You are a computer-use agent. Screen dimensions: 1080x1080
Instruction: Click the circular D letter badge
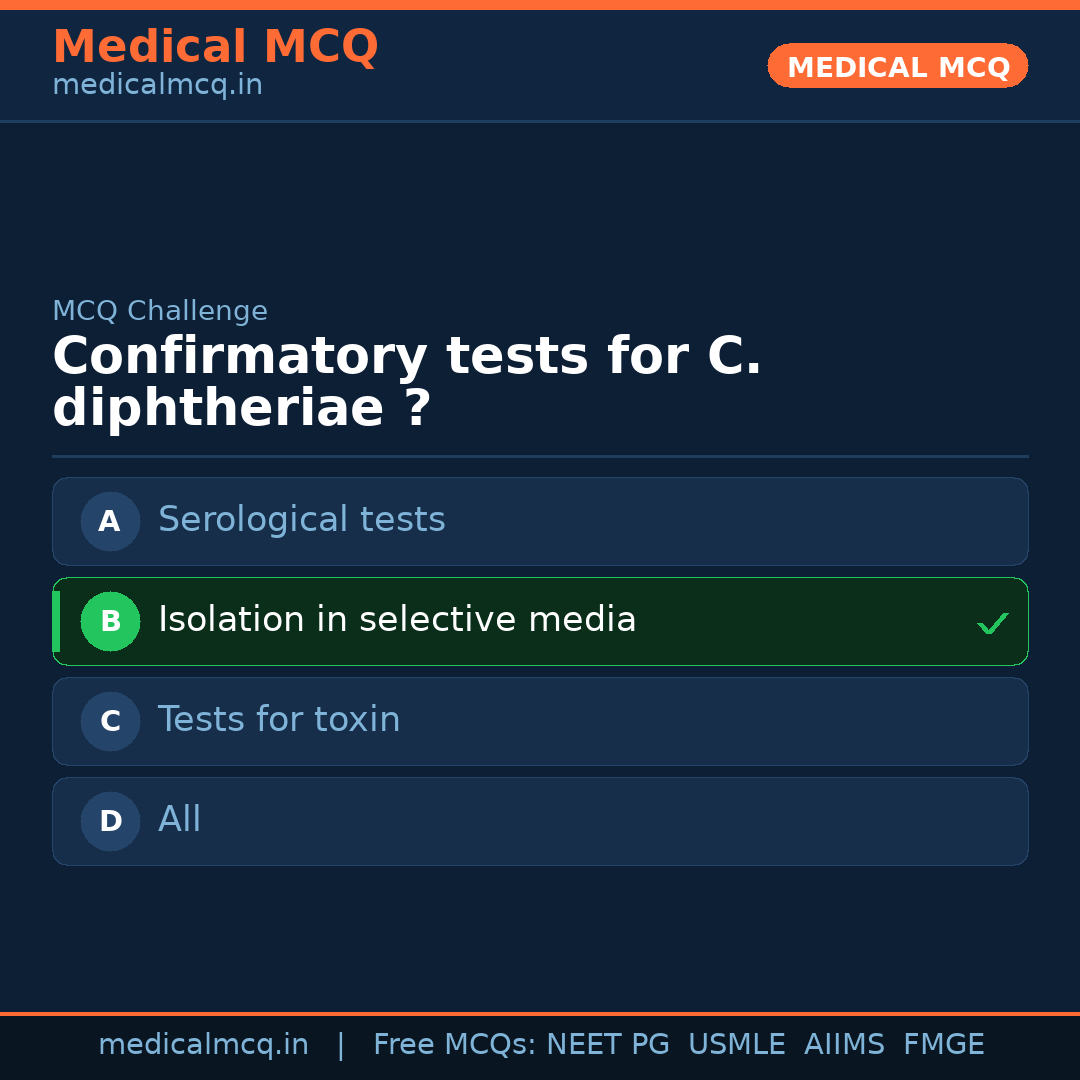tap(110, 821)
